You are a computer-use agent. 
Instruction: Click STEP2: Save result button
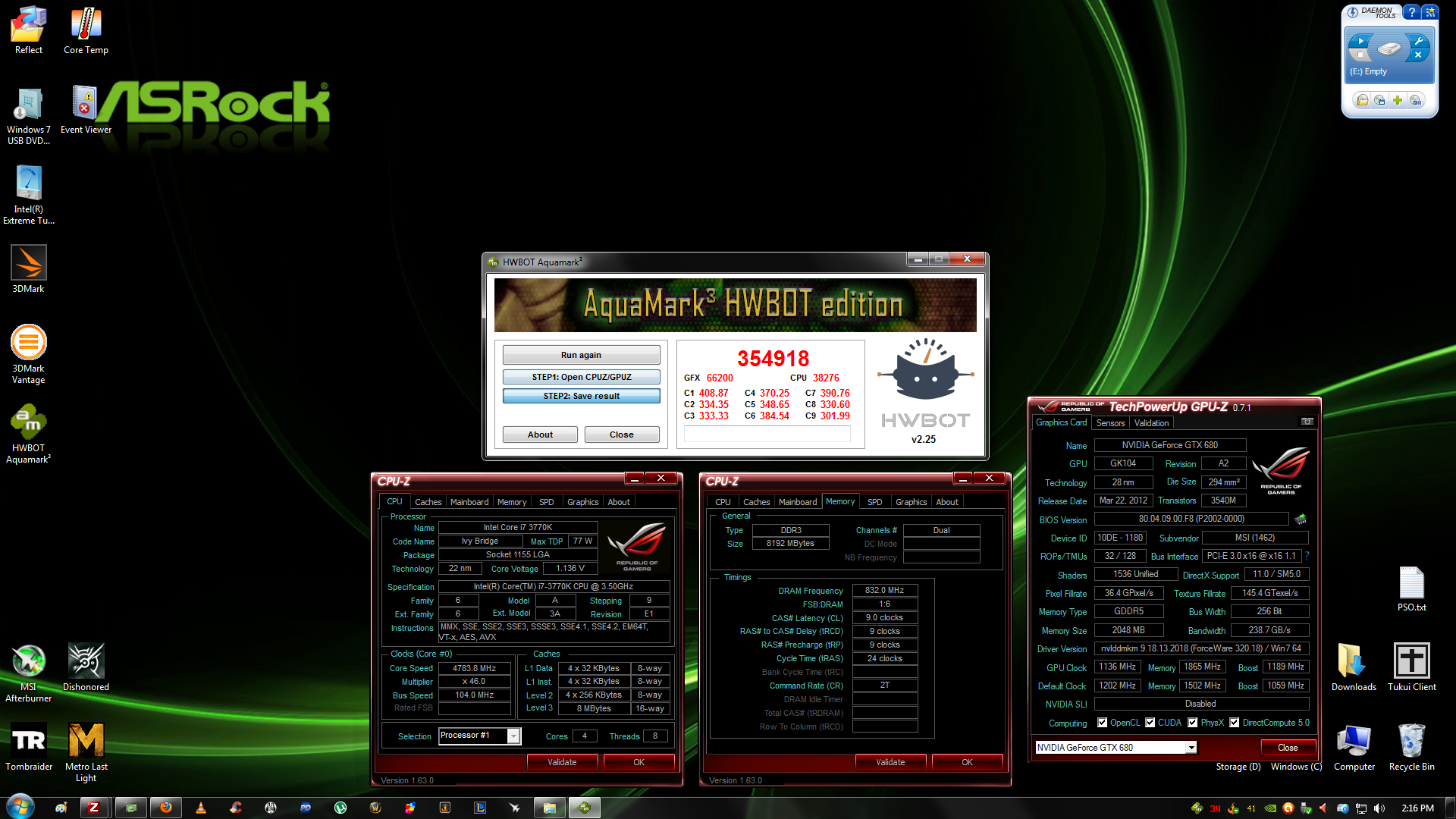click(x=581, y=396)
